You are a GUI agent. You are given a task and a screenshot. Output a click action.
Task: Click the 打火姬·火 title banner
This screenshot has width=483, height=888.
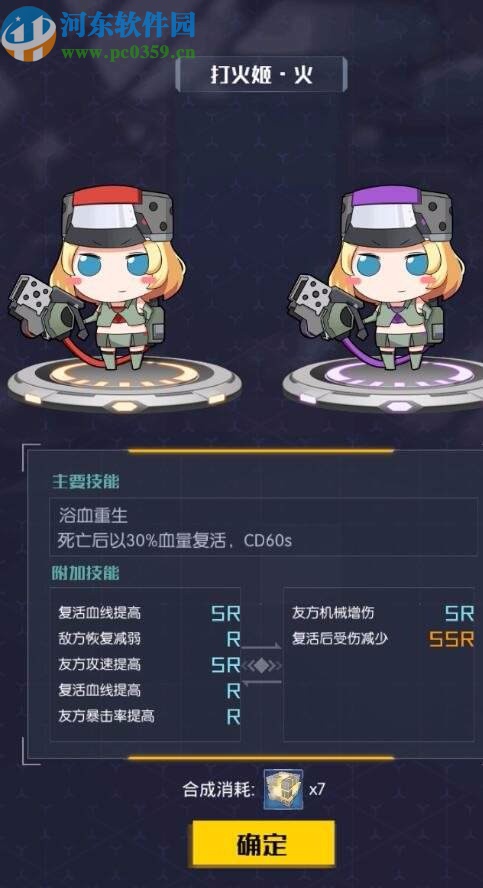point(261,74)
